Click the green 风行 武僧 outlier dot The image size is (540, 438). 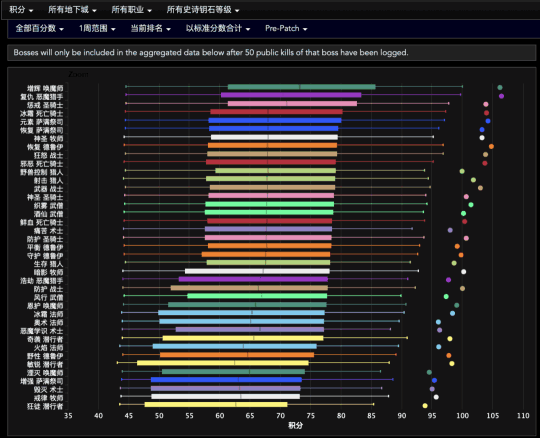click(x=446, y=296)
